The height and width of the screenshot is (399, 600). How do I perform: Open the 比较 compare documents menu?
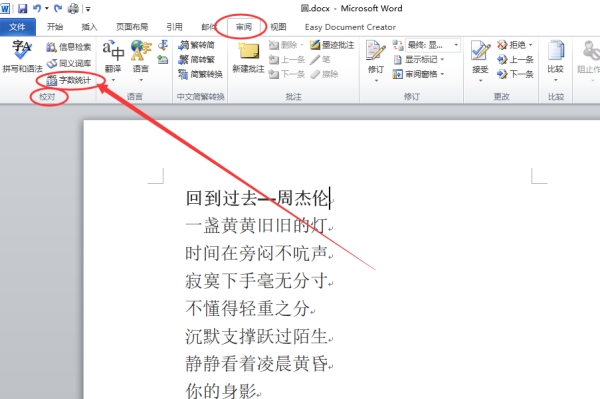point(556,61)
